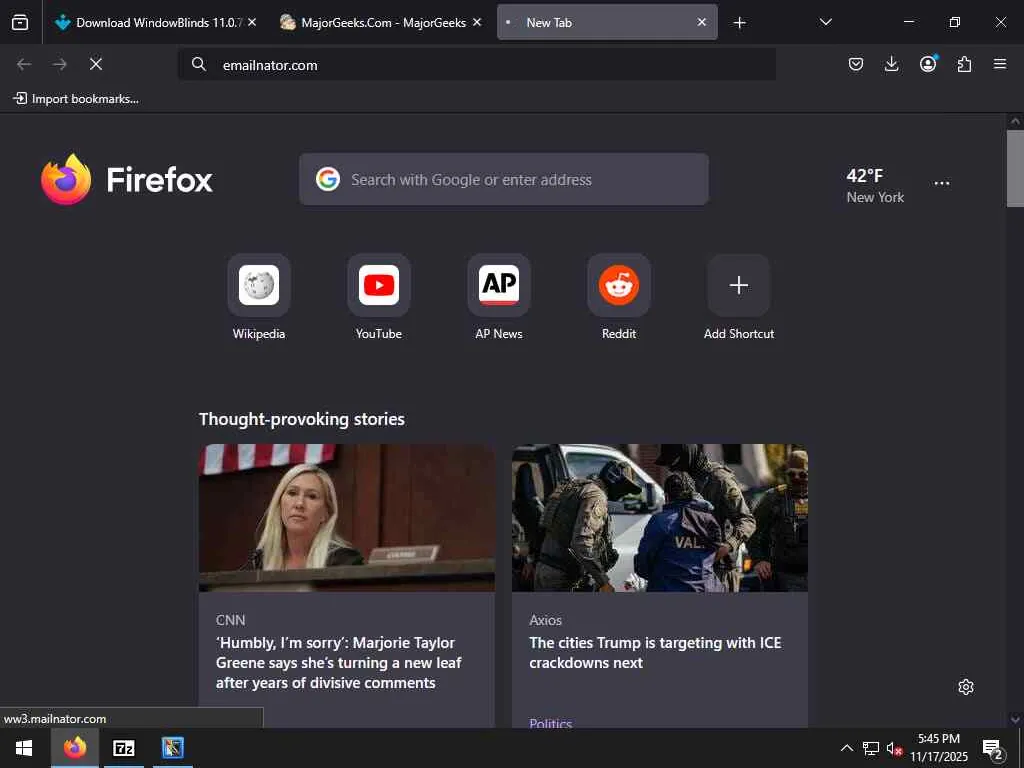Open the network status tray icon
This screenshot has width=1024, height=768.
[x=871, y=748]
